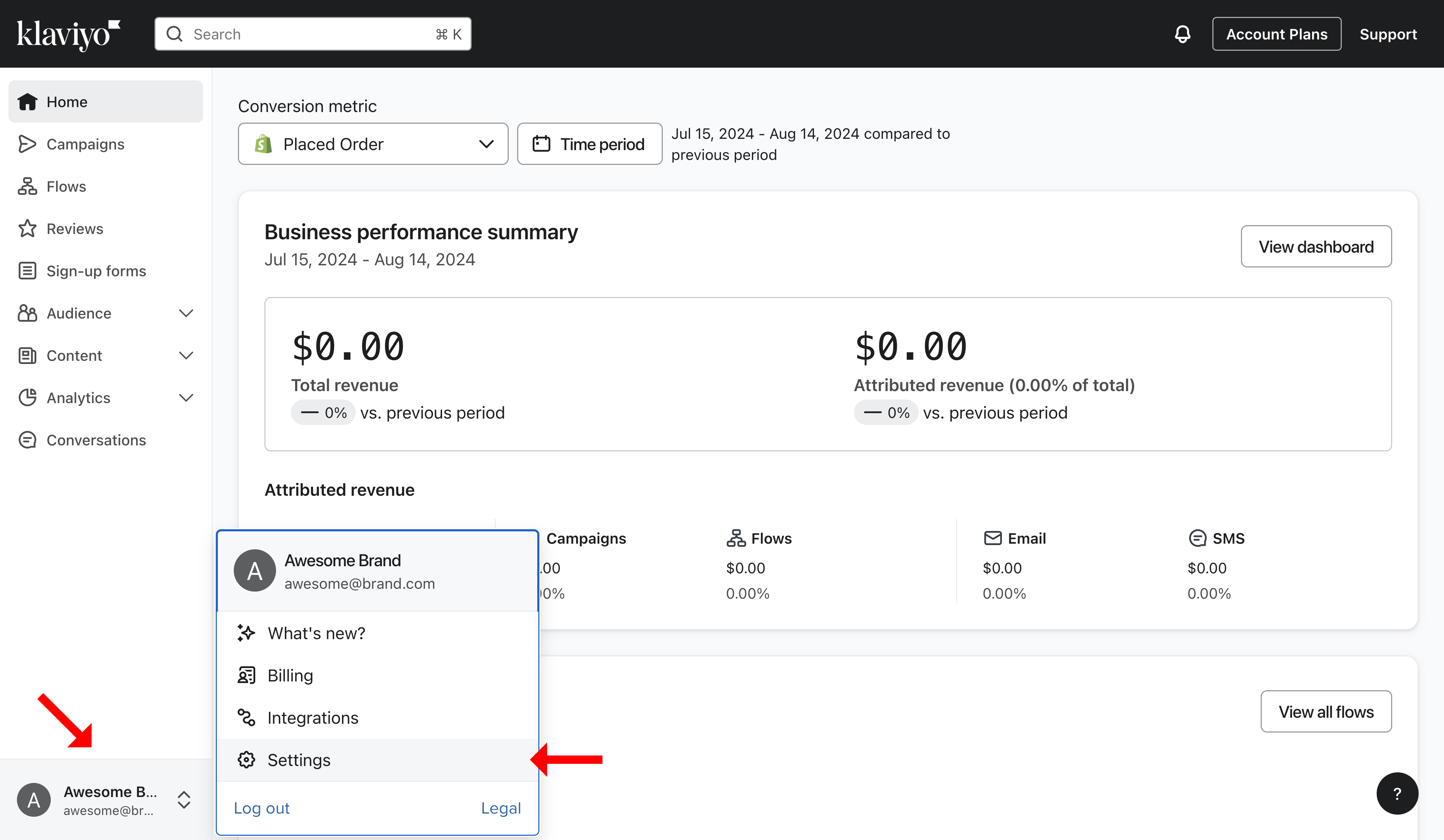Expand the Content section chevron

(186, 356)
